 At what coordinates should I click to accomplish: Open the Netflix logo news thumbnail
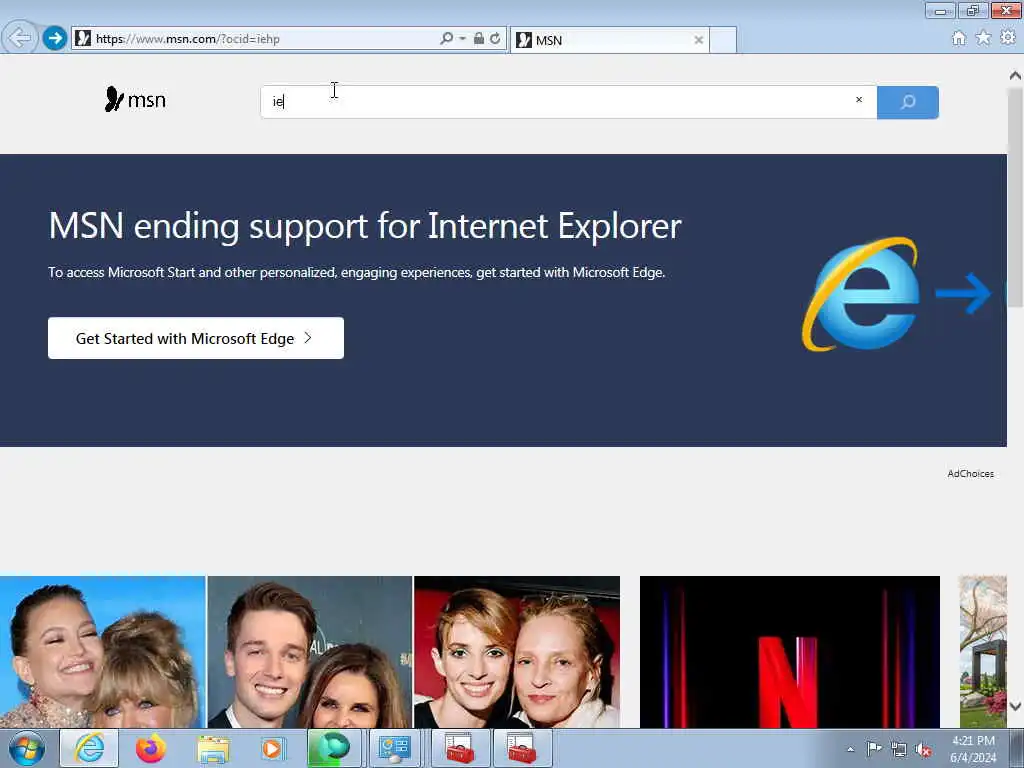click(x=790, y=652)
